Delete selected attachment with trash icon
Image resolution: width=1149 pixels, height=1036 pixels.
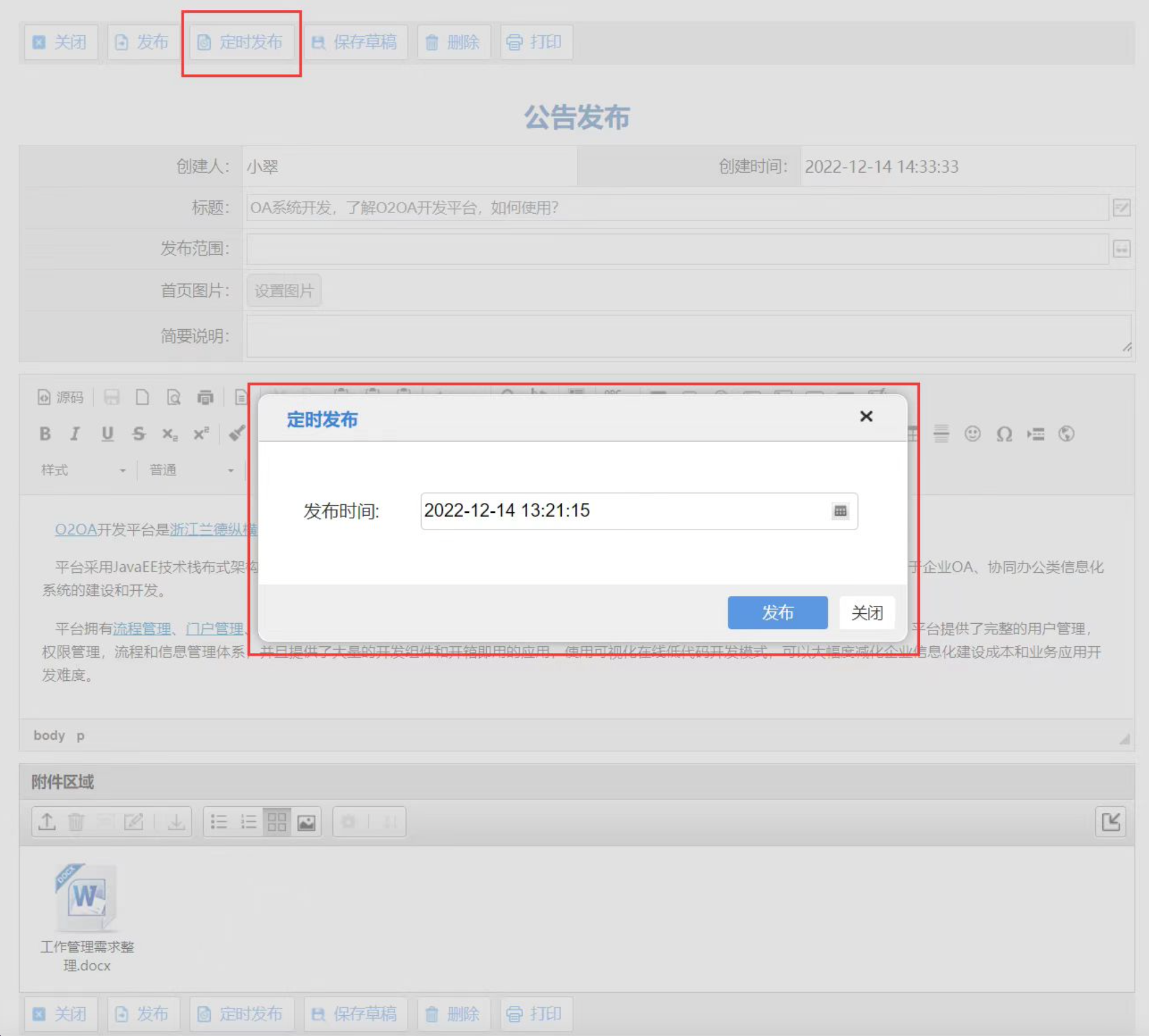[x=77, y=821]
